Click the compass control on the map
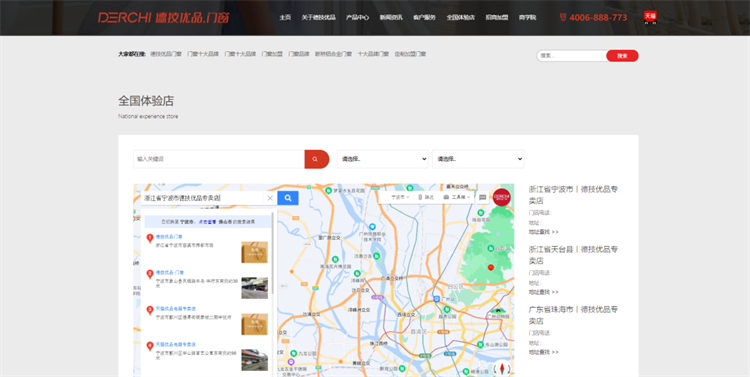The height and width of the screenshot is (377, 750). coord(502,368)
